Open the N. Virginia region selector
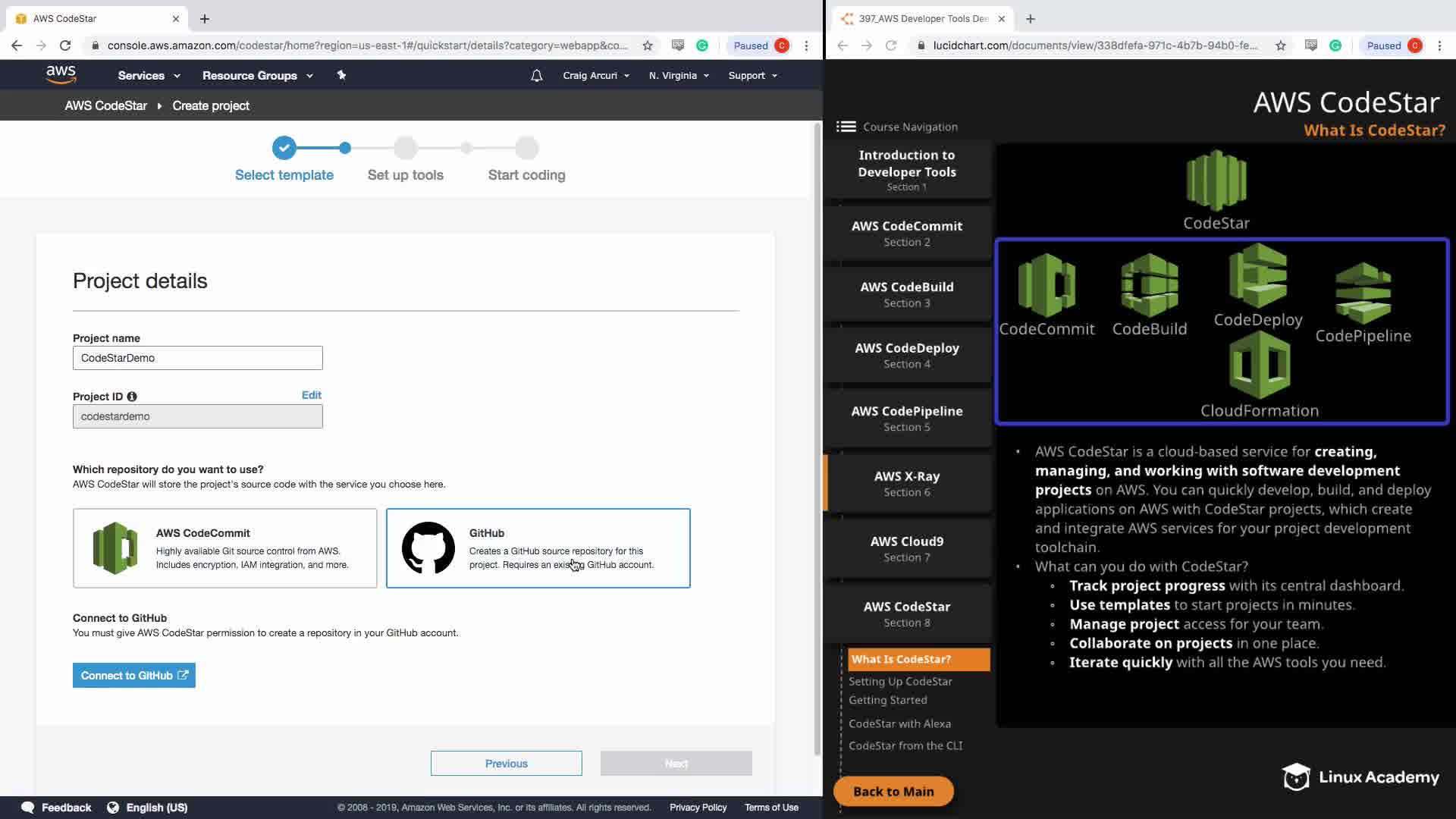Screen dimensions: 1456x819 679,76
